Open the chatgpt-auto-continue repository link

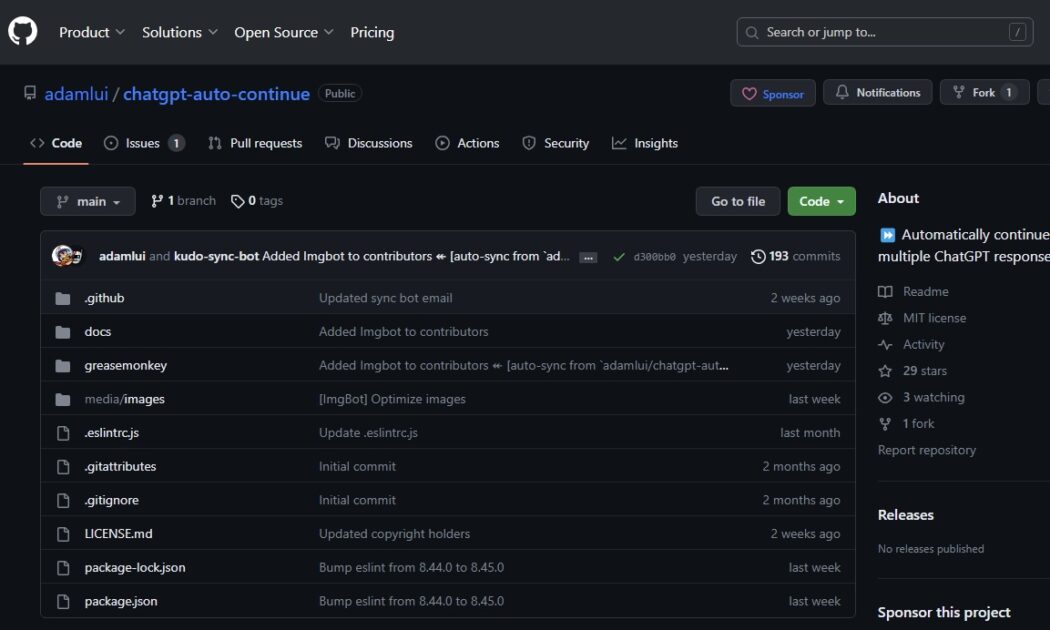point(216,94)
